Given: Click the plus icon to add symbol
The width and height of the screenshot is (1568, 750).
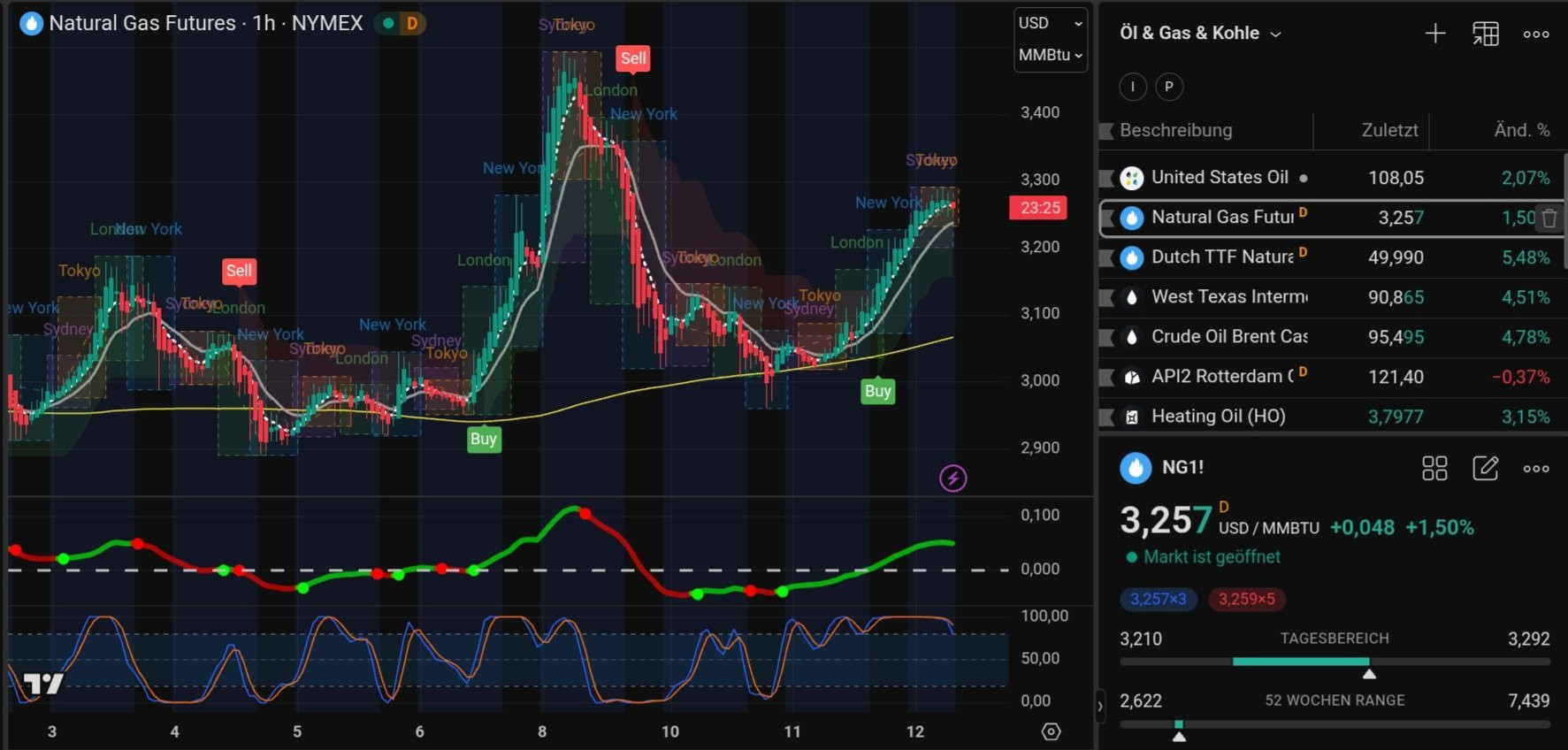Looking at the screenshot, I should (1434, 34).
